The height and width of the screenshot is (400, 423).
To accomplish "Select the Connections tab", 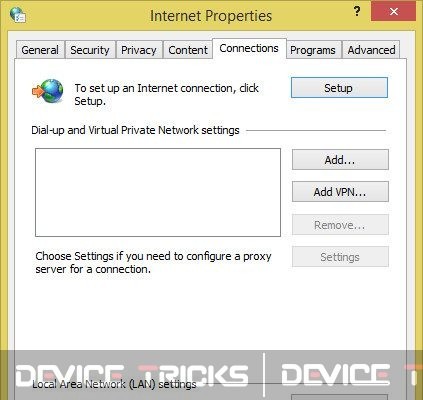I will click(x=249, y=49).
